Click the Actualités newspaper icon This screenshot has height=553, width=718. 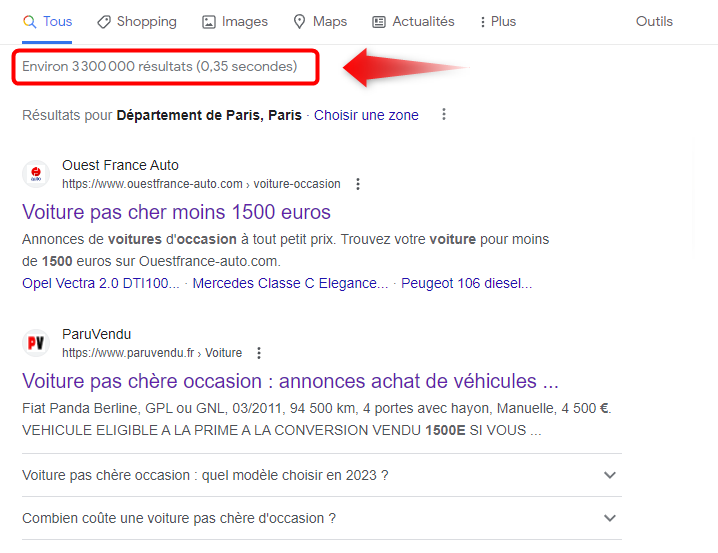tap(379, 22)
